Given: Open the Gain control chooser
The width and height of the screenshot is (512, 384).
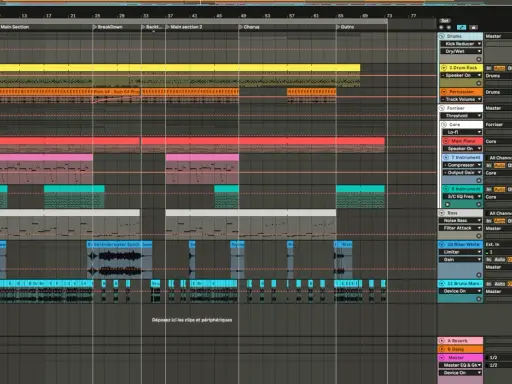Looking at the screenshot, I should click(x=461, y=260).
